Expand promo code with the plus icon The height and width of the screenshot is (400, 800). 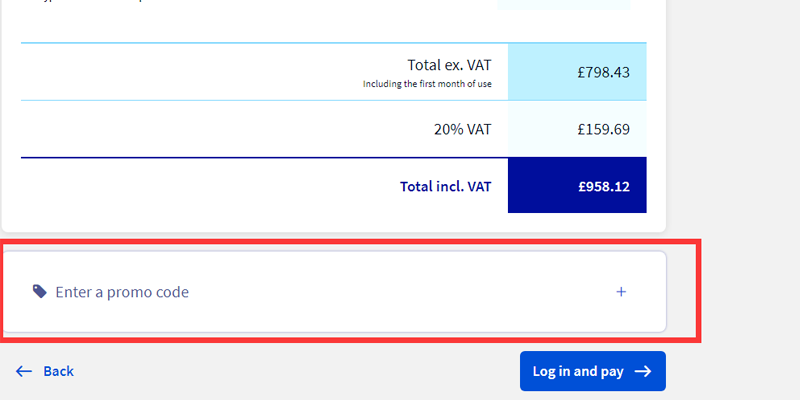pyautogui.click(x=621, y=292)
